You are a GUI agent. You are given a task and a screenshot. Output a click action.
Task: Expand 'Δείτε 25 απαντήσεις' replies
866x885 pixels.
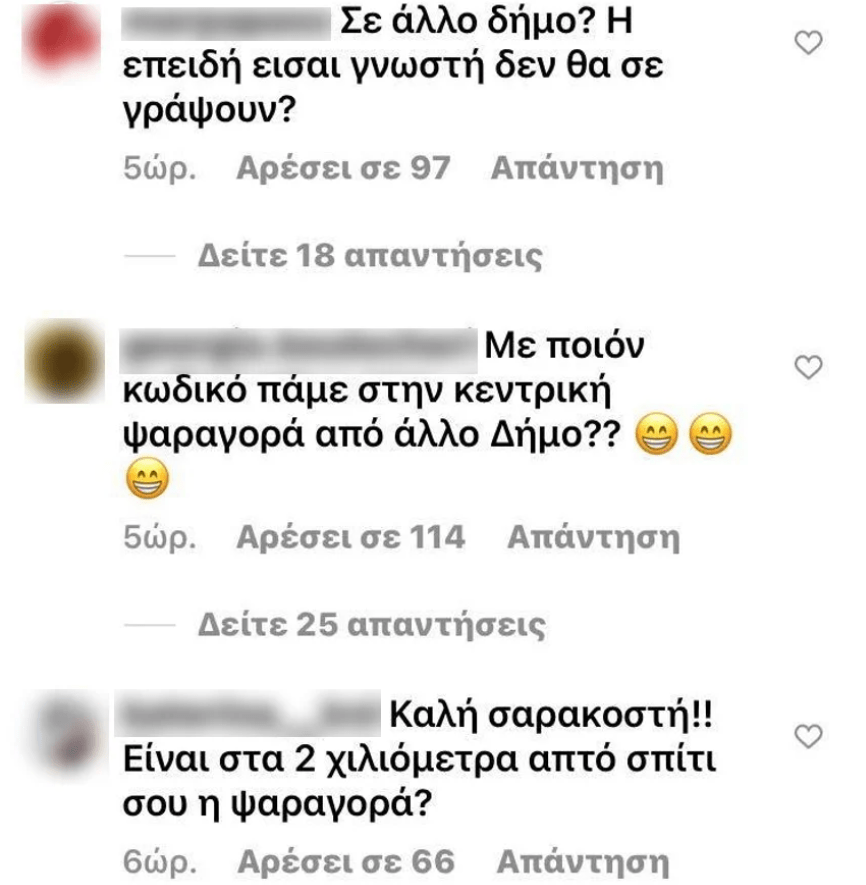(x=371, y=625)
